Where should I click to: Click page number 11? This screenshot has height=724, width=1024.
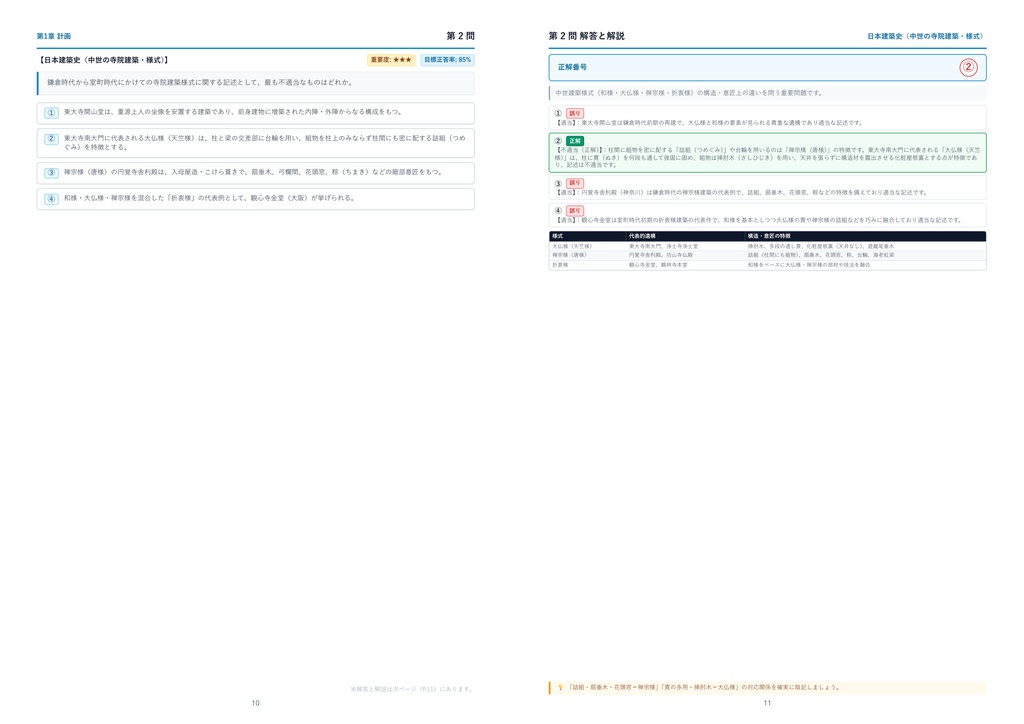pyautogui.click(x=767, y=703)
